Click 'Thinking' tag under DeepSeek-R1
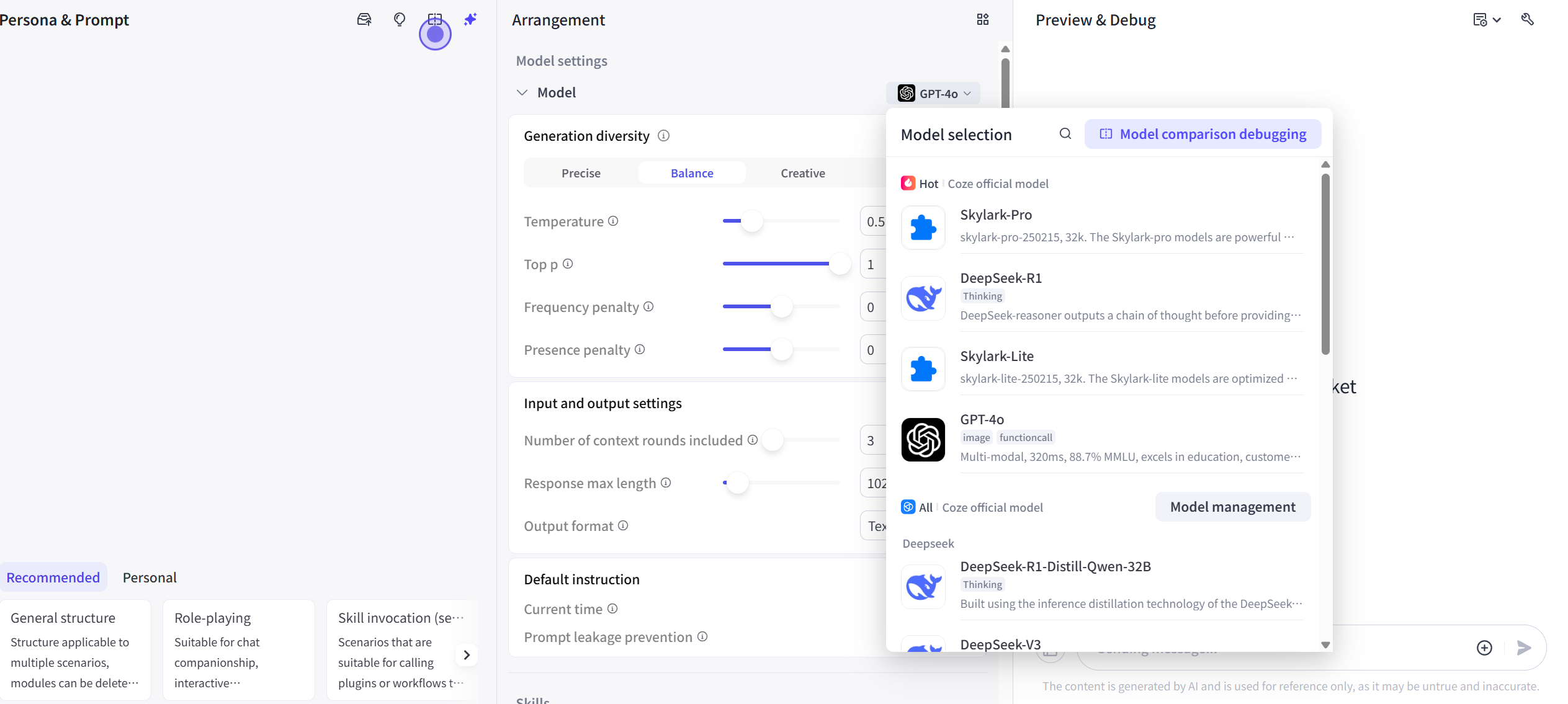Viewport: 1568px width, 704px height. 982,296
